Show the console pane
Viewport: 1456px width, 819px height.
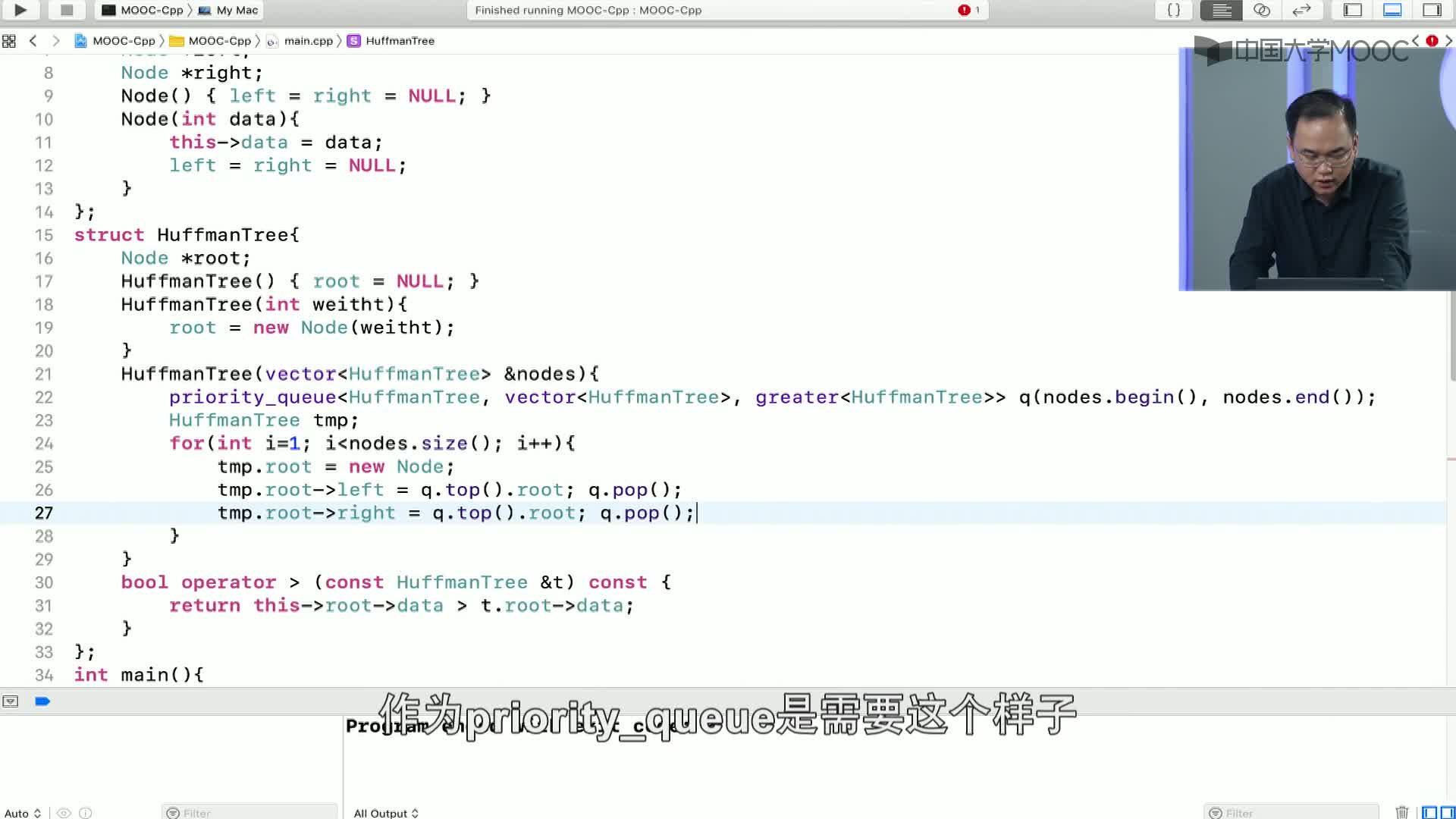coord(1447,813)
